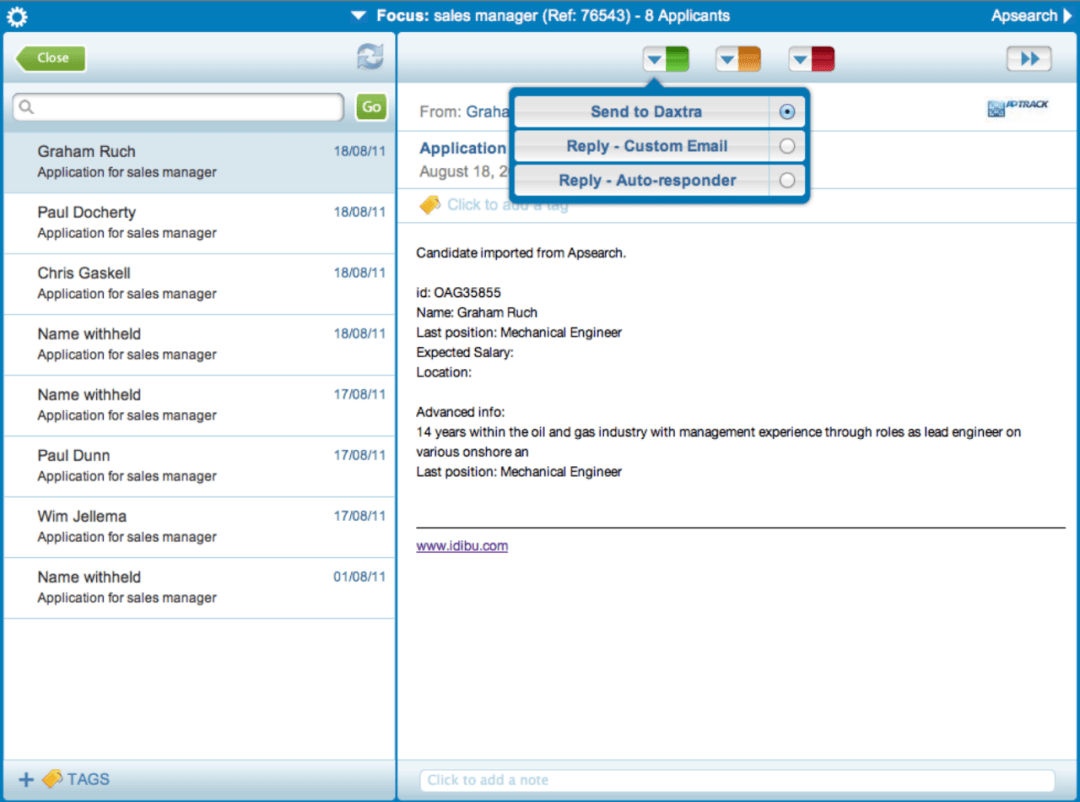The image size is (1080, 802).
Task: Click the TAGS label in footer
Action: [88, 779]
